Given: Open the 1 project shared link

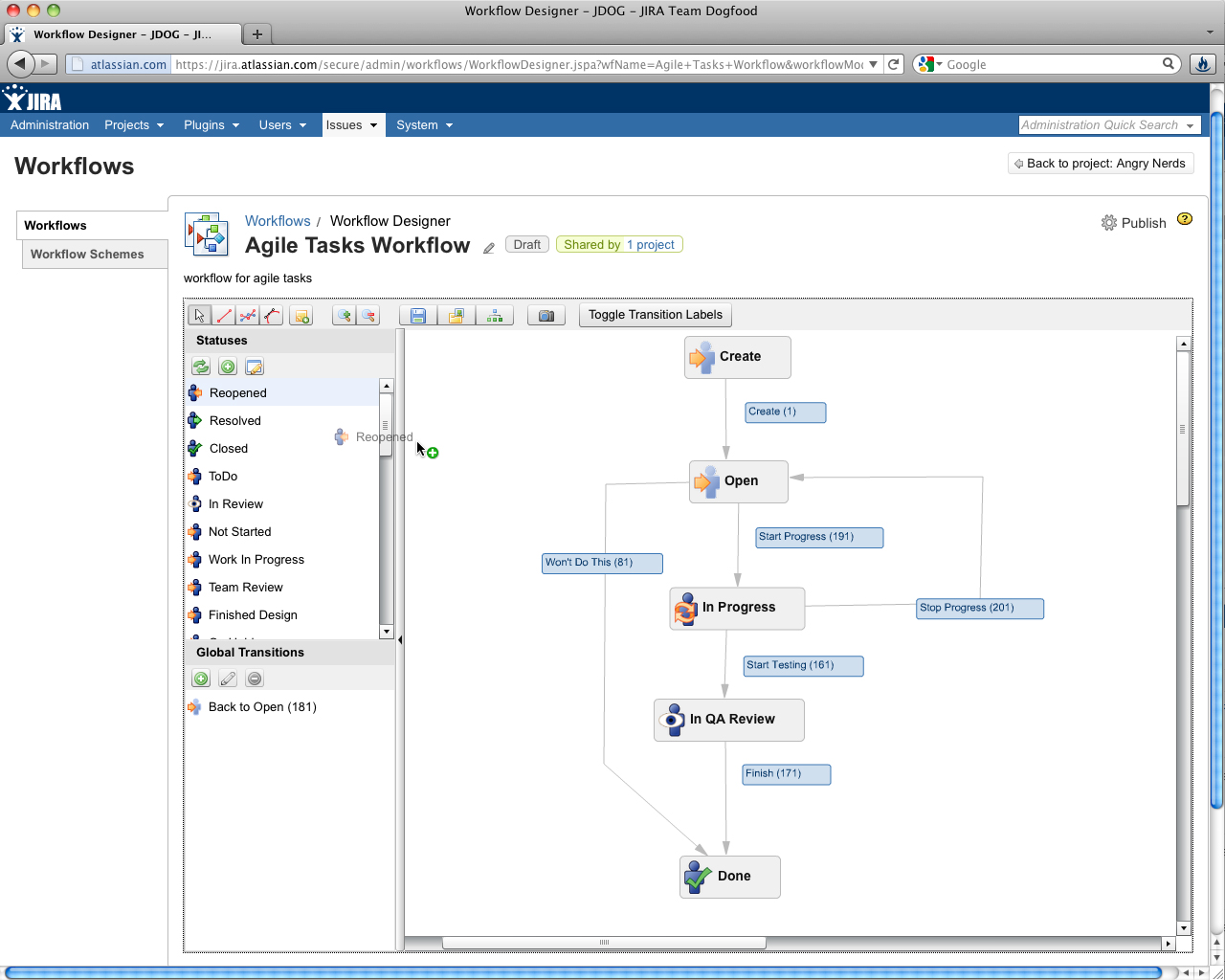Looking at the screenshot, I should (x=651, y=245).
